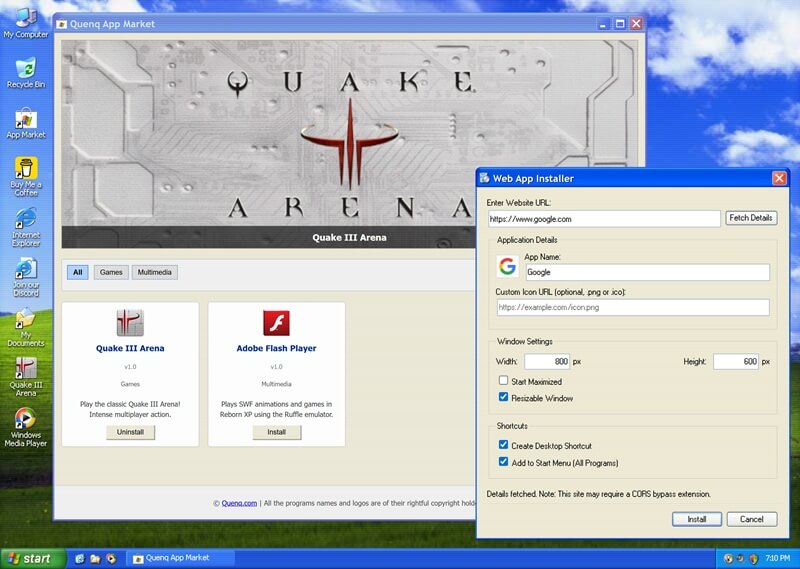Install Adobe Flash Player
This screenshot has width=800, height=569.
277,432
